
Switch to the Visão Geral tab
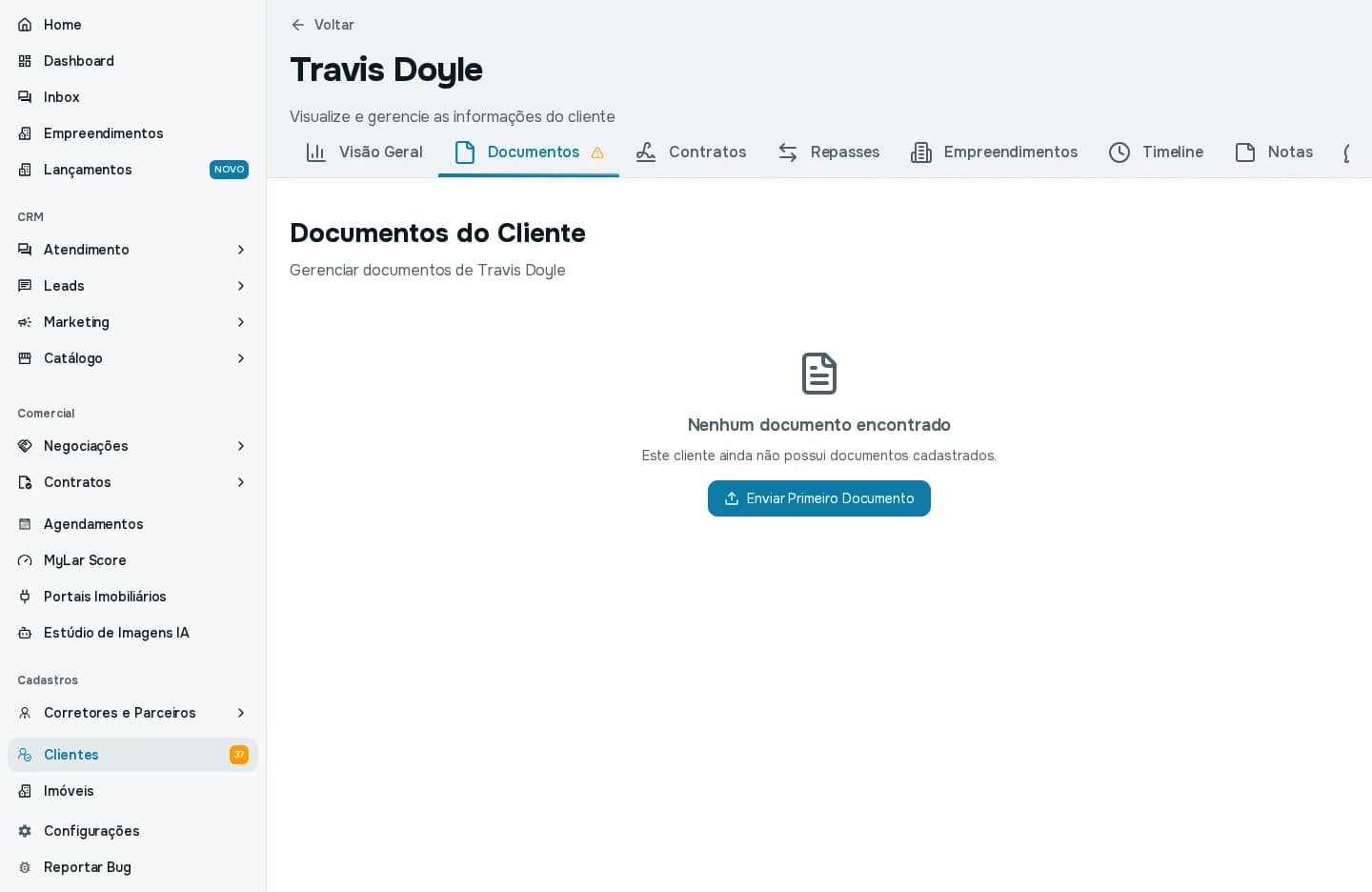click(x=364, y=152)
